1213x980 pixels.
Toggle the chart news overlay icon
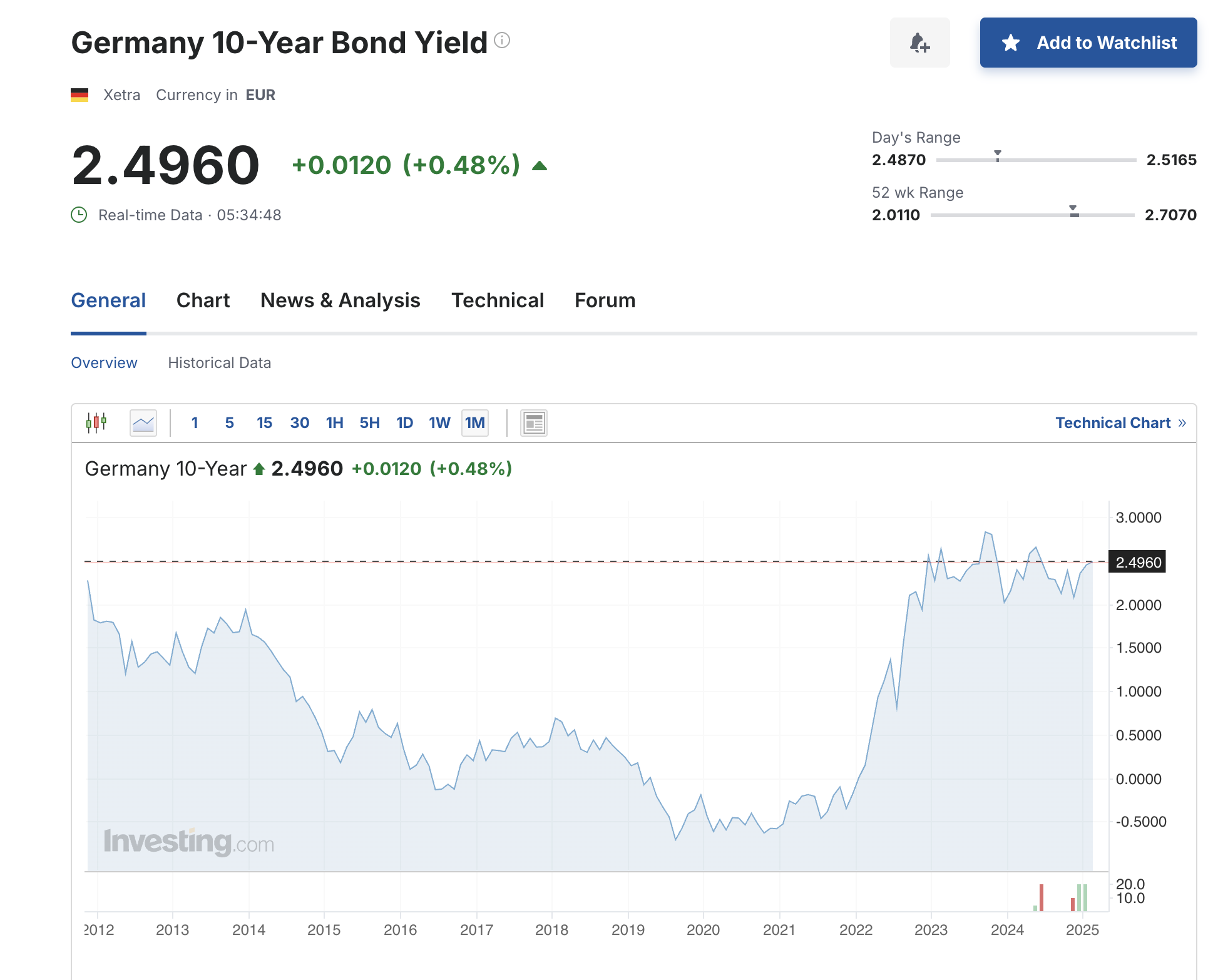(x=534, y=423)
